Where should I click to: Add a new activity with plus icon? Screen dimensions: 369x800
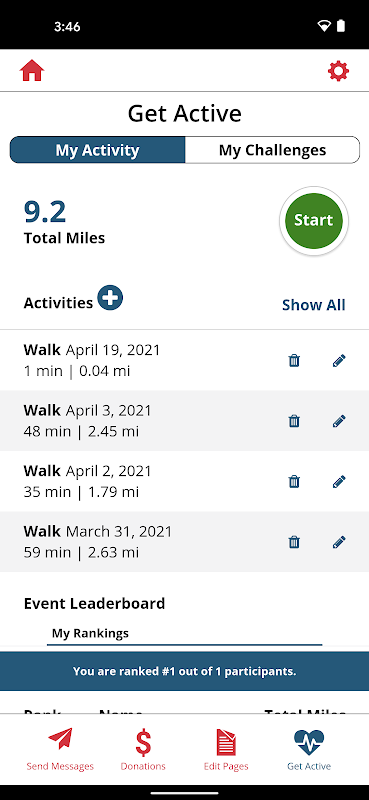(110, 298)
